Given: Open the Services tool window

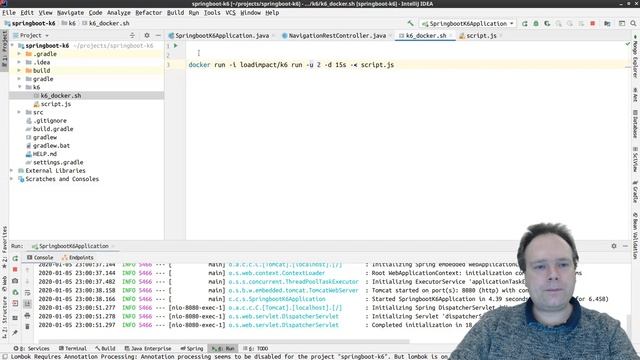Looking at the screenshot, I should (x=32, y=349).
